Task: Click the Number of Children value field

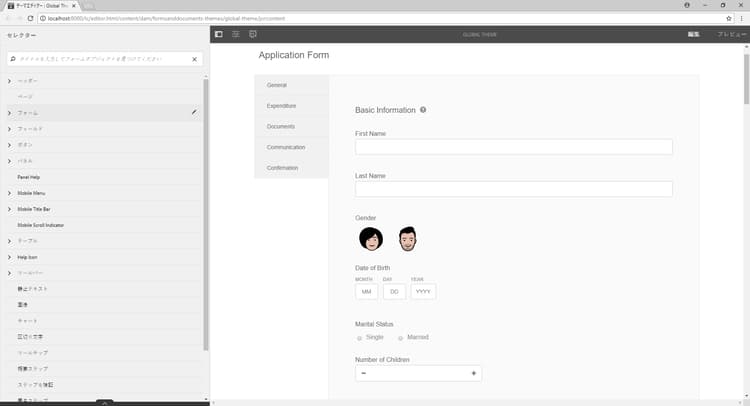Action: [419, 373]
